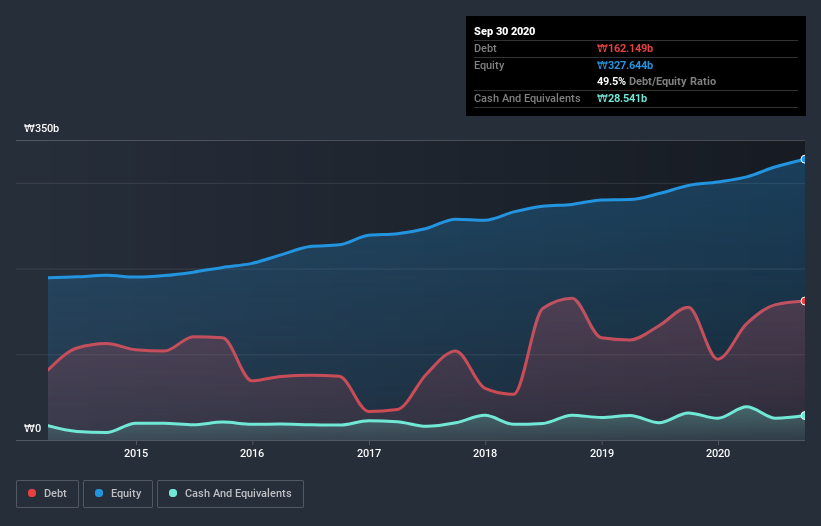Click the 2016 axis label
Viewport: 821px width, 526px height.
[252, 453]
